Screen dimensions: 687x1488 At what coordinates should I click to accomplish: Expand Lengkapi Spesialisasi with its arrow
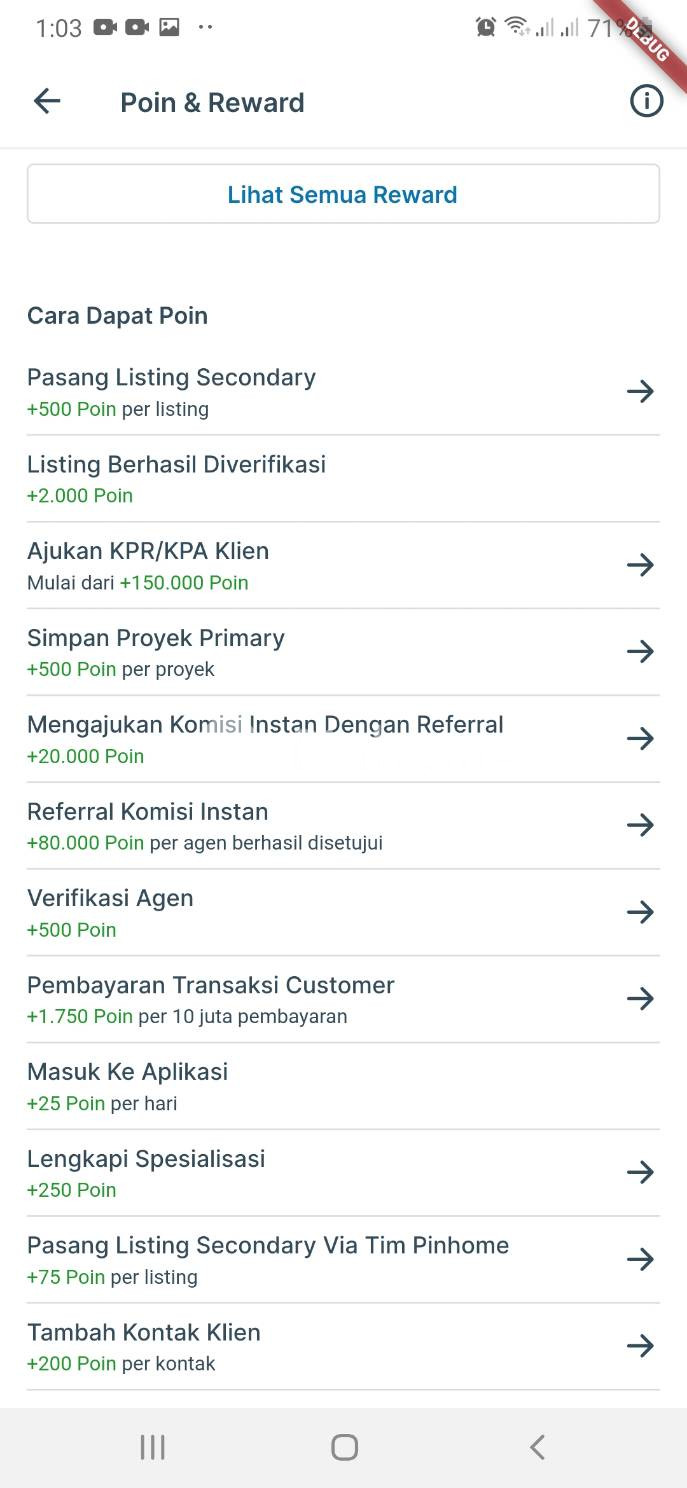640,1172
